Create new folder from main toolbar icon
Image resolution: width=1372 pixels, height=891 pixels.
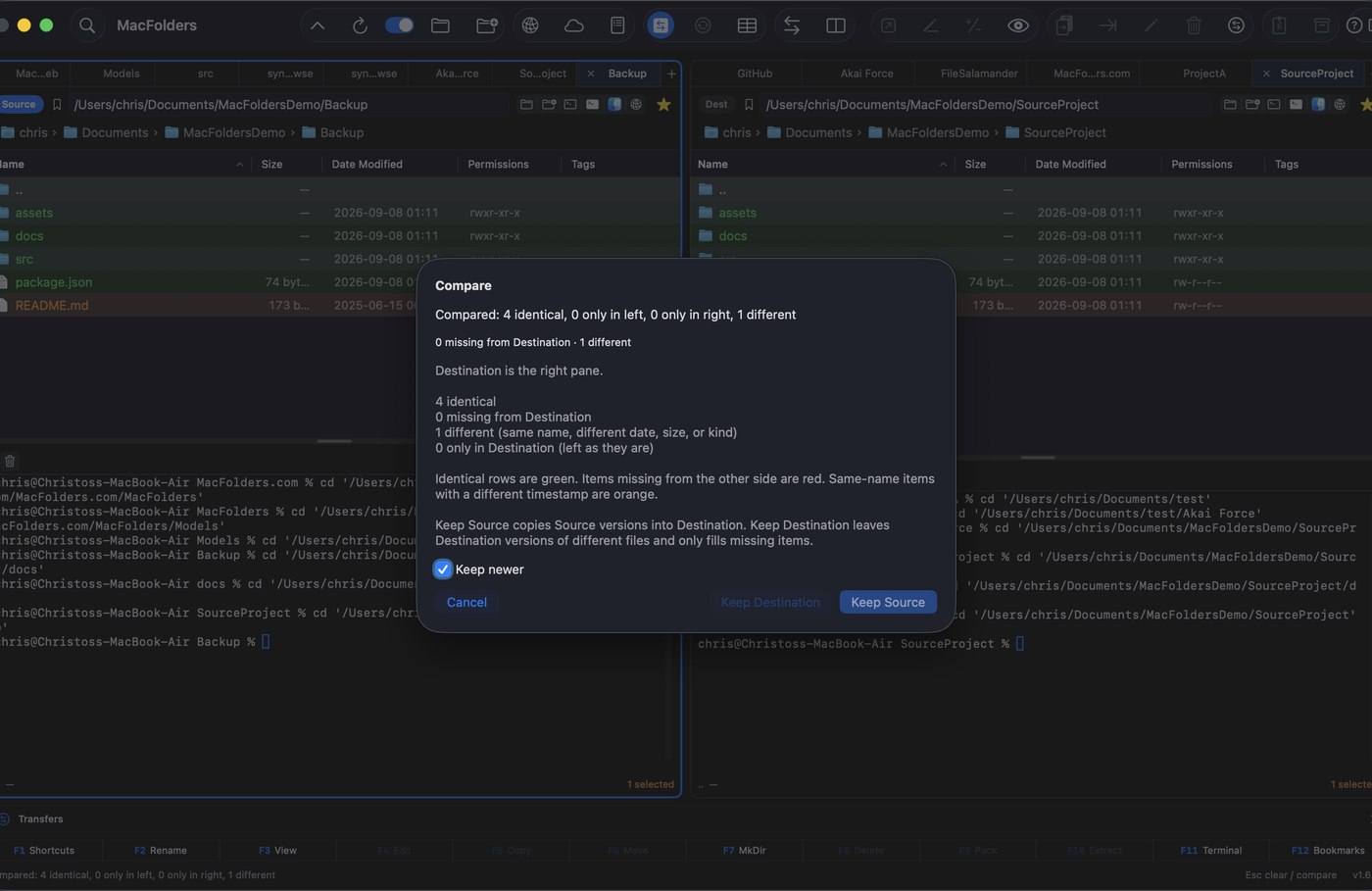(486, 25)
